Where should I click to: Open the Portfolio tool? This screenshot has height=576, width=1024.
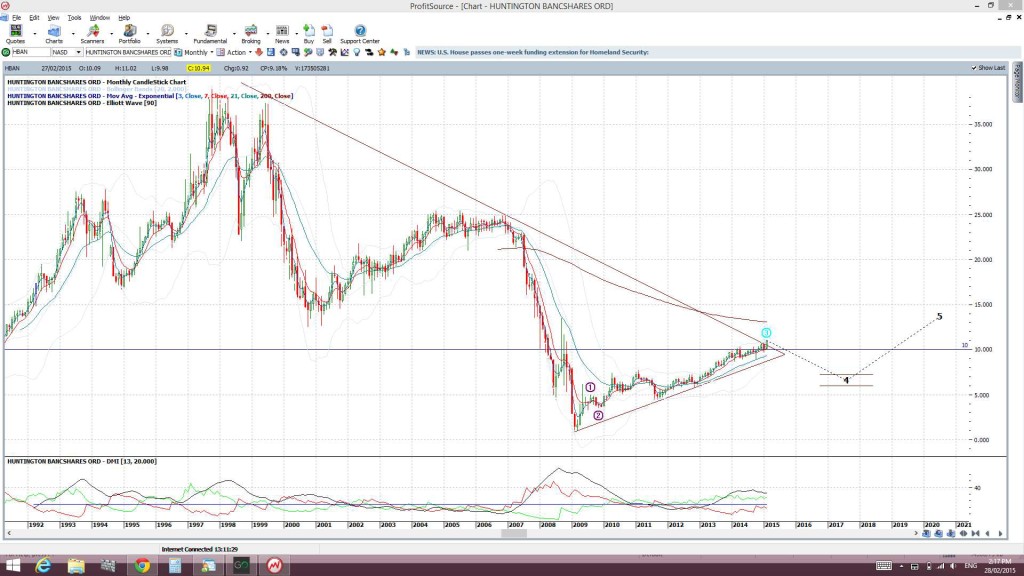coord(129,34)
